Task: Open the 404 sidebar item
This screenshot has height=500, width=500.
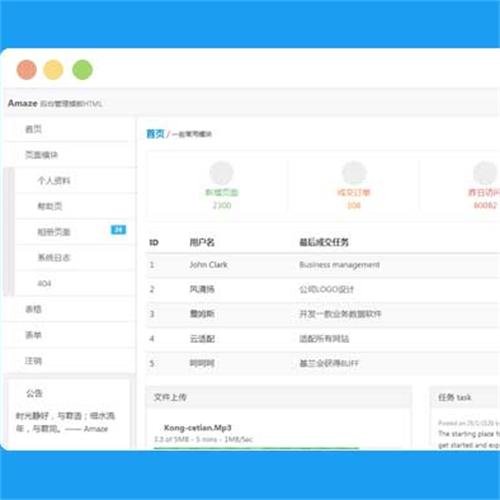Action: click(44, 284)
